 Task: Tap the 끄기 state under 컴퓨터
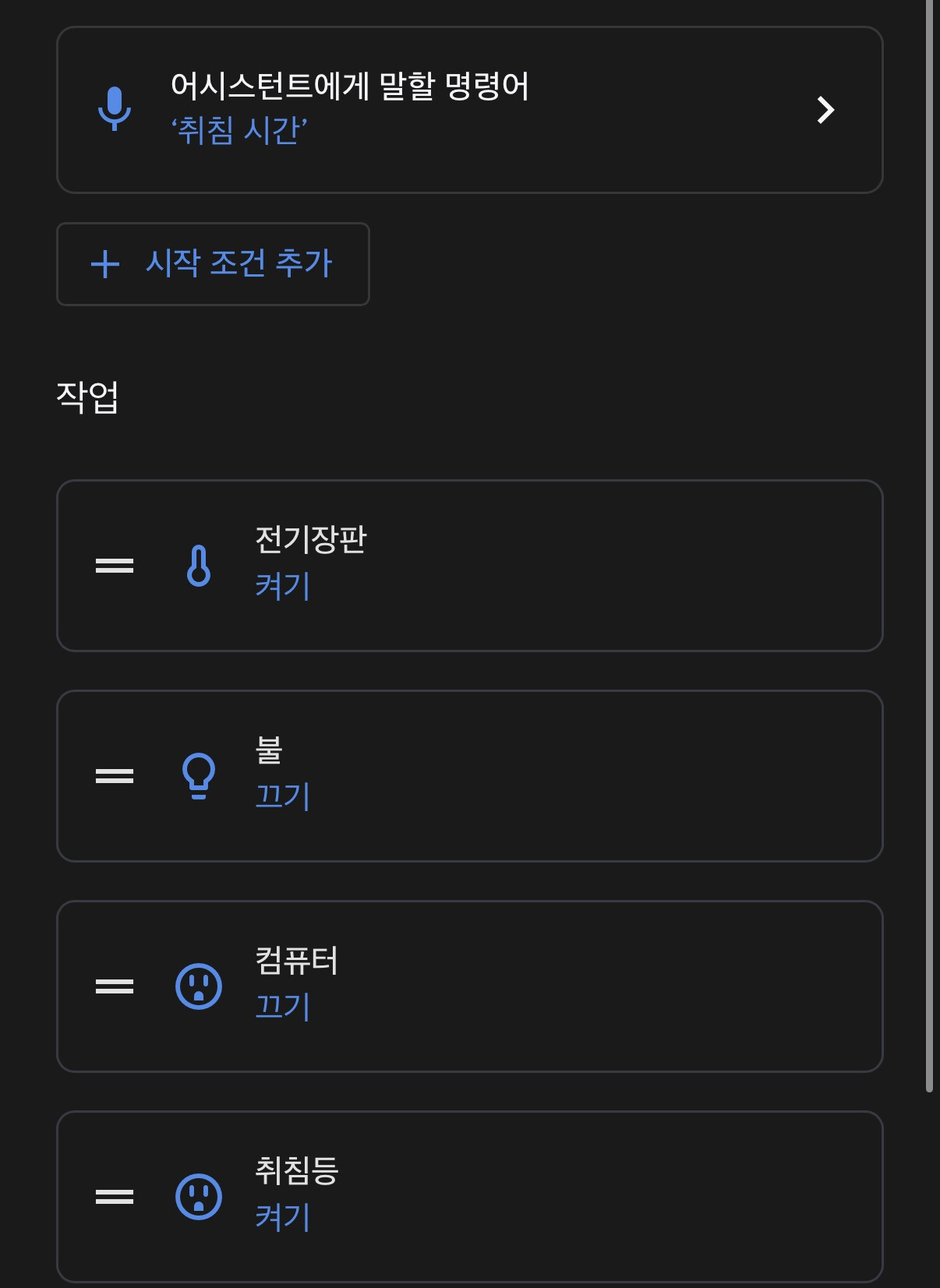point(283,1007)
